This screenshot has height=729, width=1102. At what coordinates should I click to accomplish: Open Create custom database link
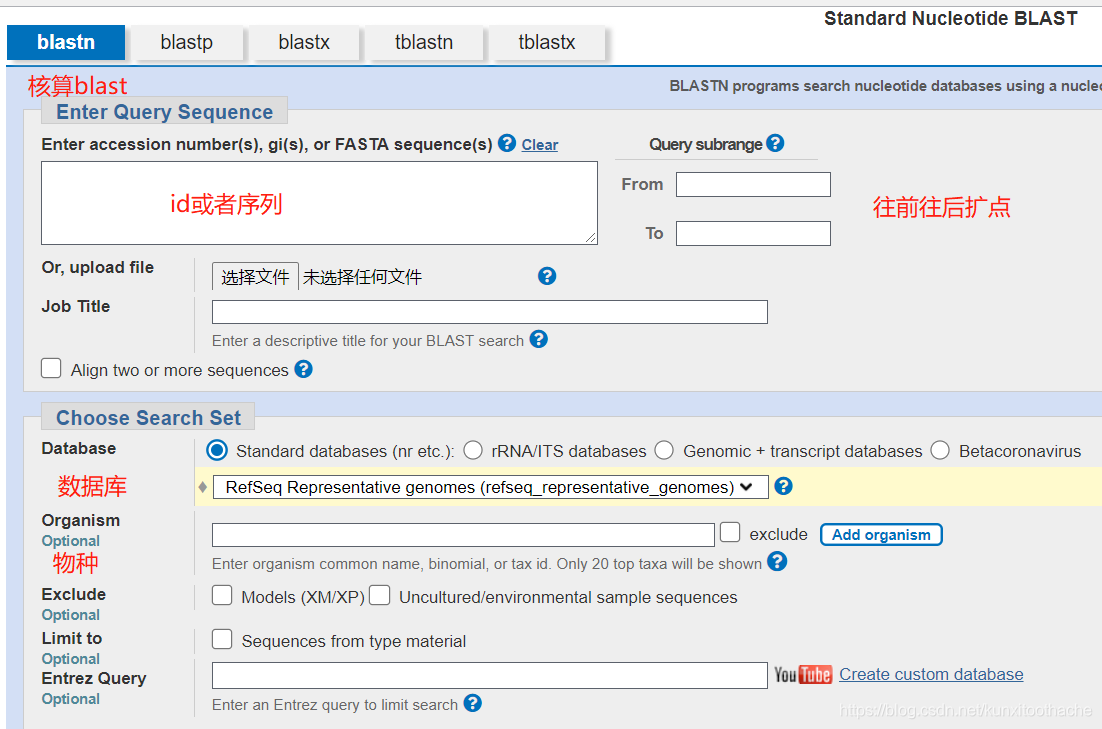tap(931, 674)
